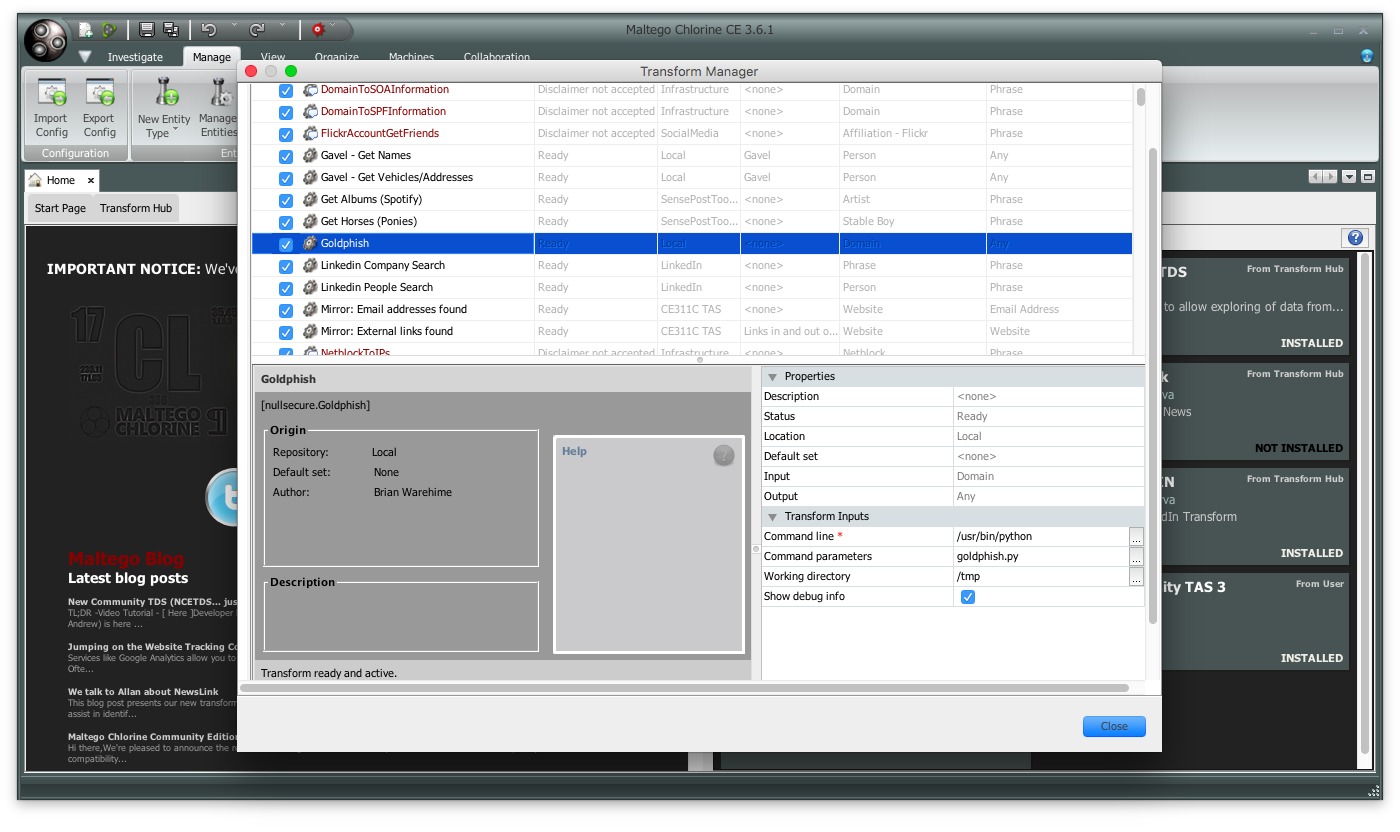The image size is (1400, 832).
Task: Select the Manage ribbon tab
Action: click(x=211, y=57)
